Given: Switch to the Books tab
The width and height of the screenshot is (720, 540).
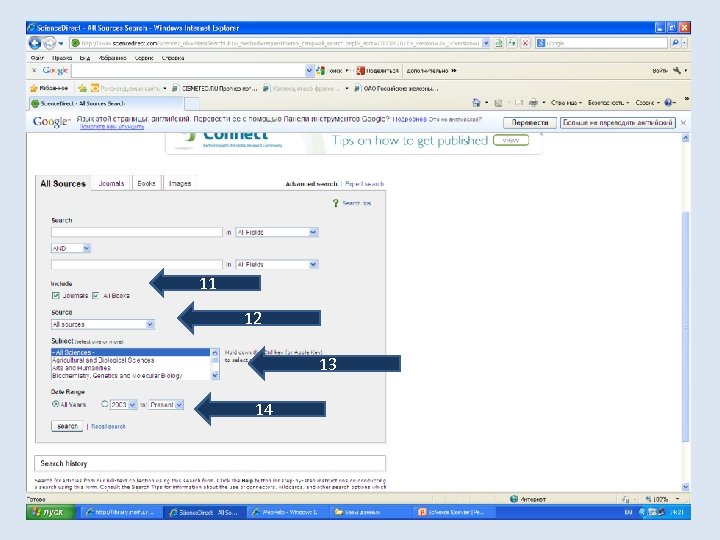Looking at the screenshot, I should (146, 183).
